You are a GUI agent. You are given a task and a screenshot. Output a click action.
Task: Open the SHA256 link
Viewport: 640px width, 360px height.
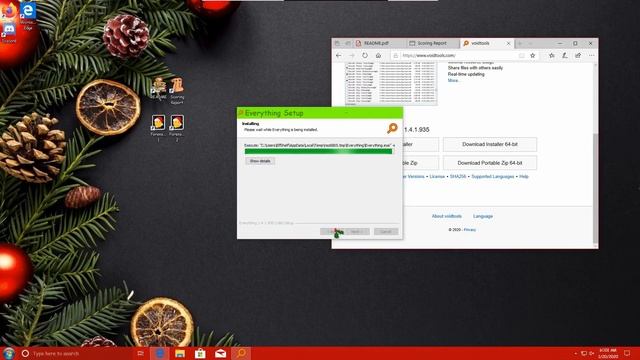coord(458,177)
